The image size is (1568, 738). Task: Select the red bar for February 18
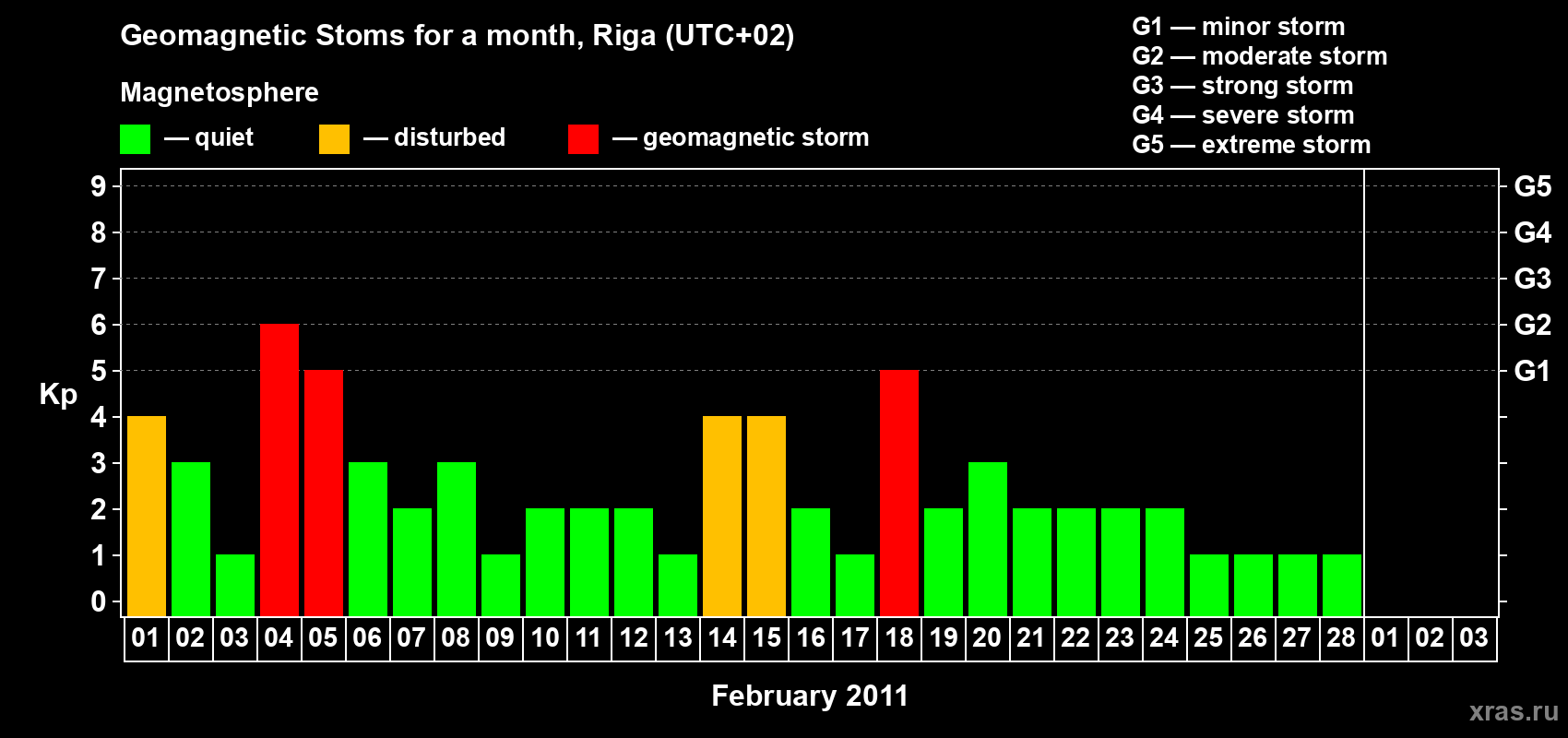pos(899,493)
